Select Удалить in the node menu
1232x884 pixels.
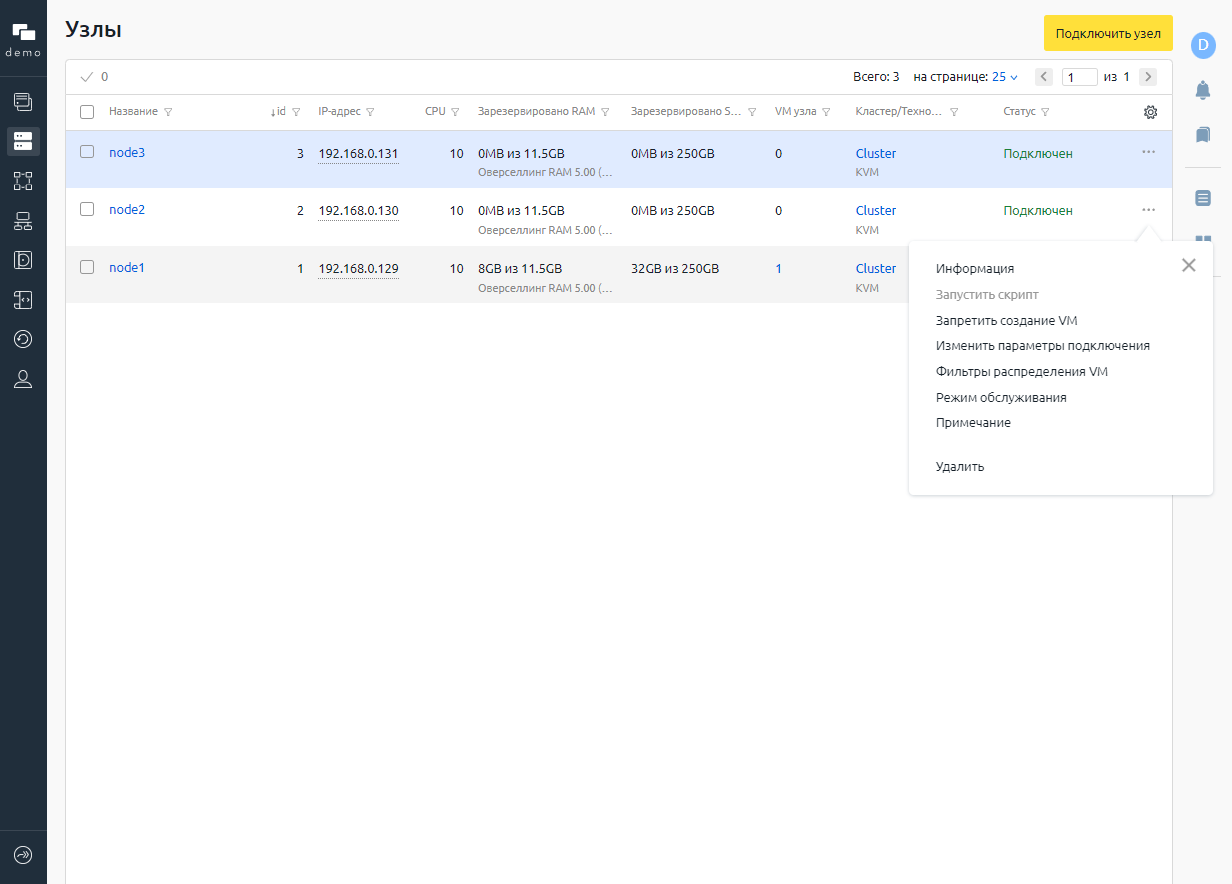960,466
